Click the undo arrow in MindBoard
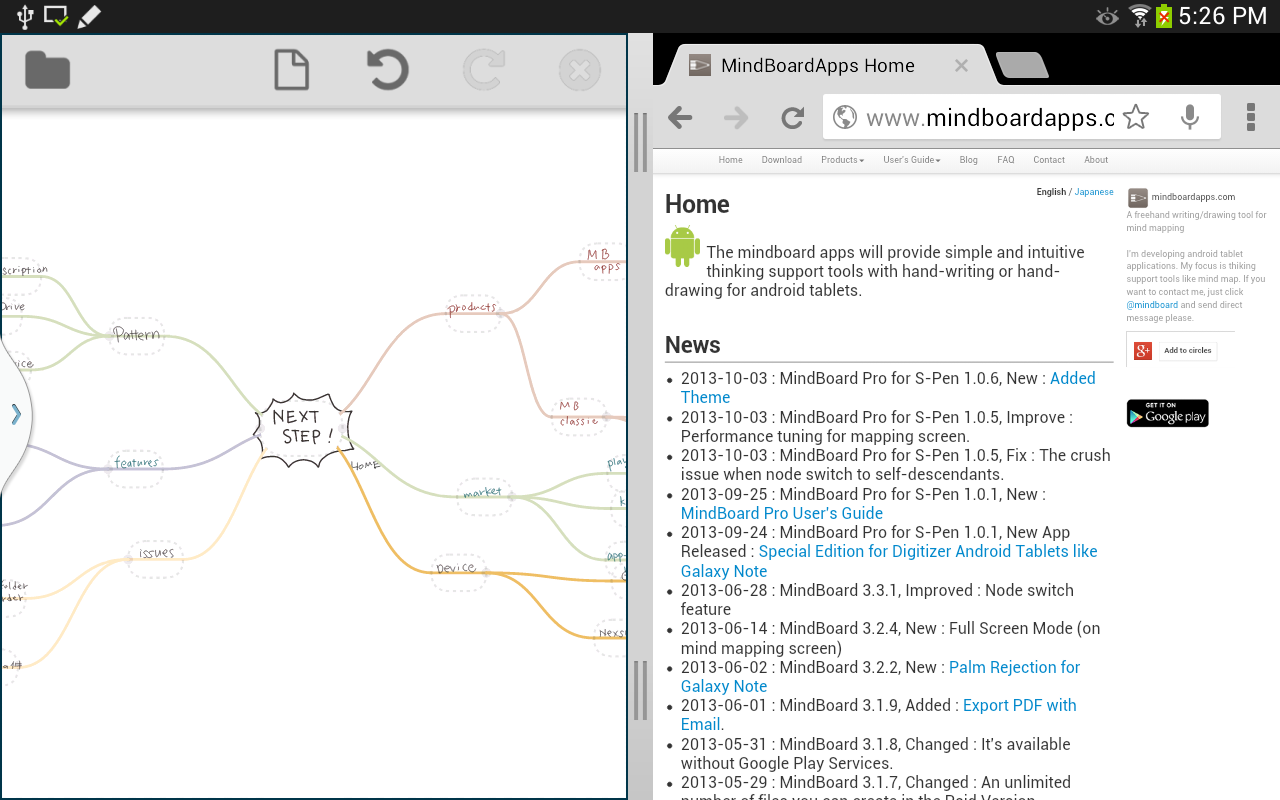The height and width of the screenshot is (800, 1280). [x=387, y=70]
